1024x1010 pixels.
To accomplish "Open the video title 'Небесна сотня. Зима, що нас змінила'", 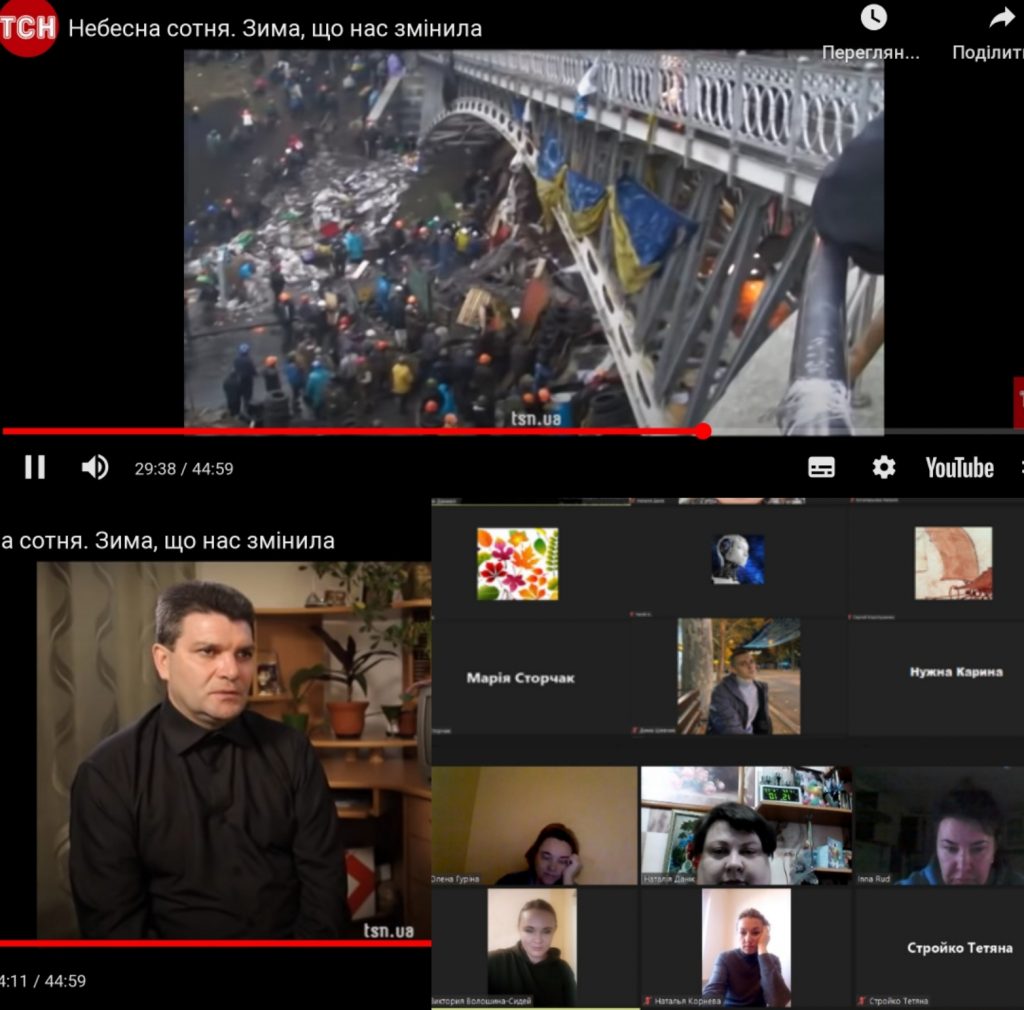I will (275, 29).
